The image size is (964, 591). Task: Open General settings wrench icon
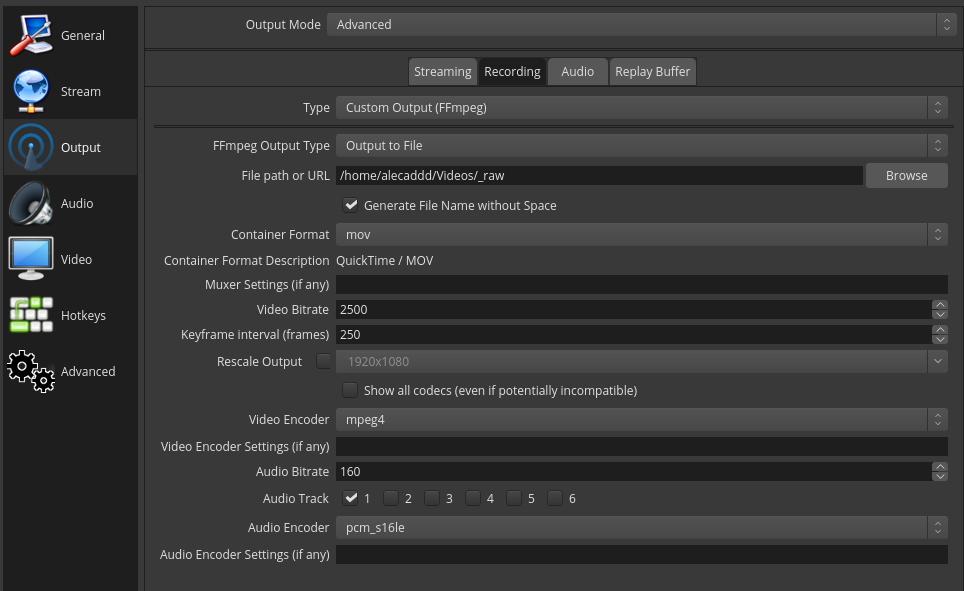point(31,35)
